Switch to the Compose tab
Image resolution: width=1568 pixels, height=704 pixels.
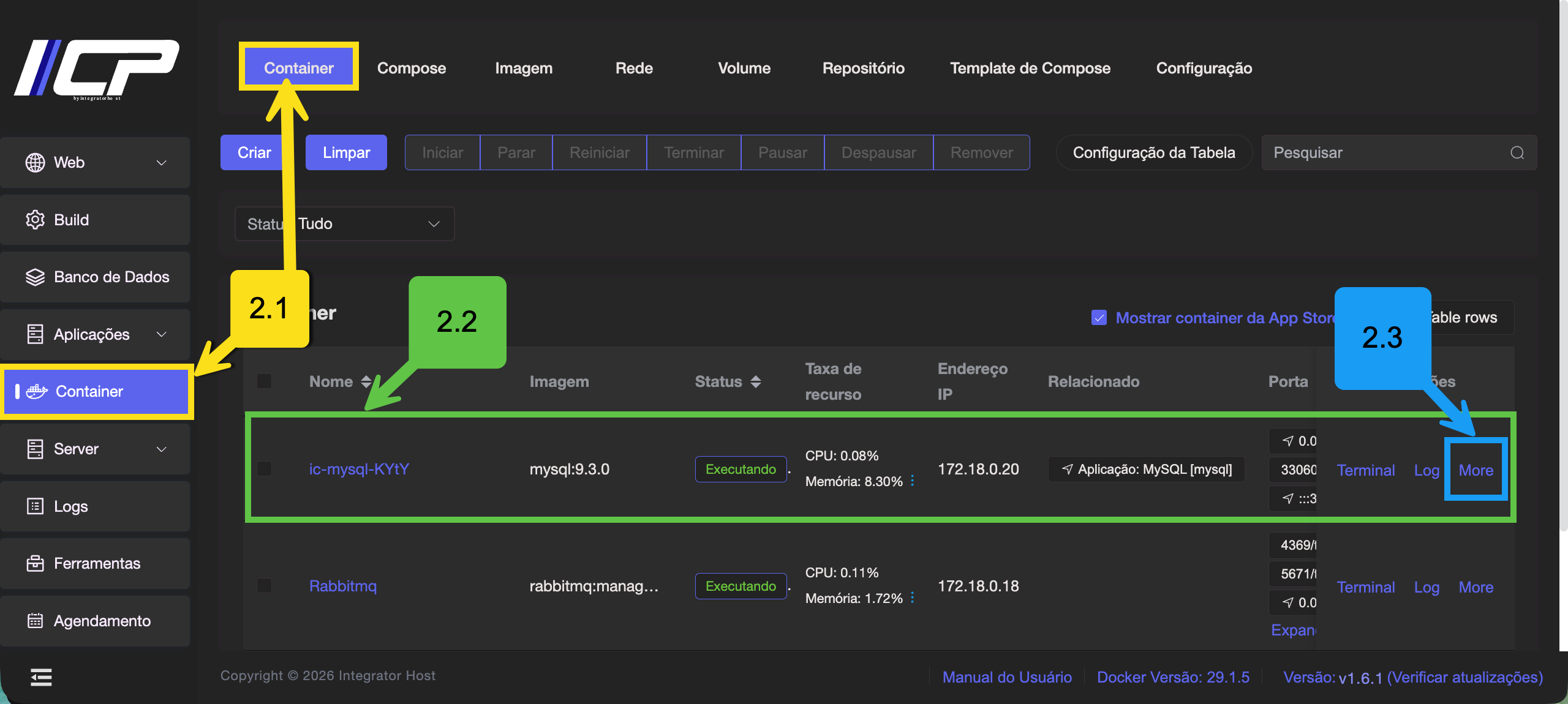point(411,68)
